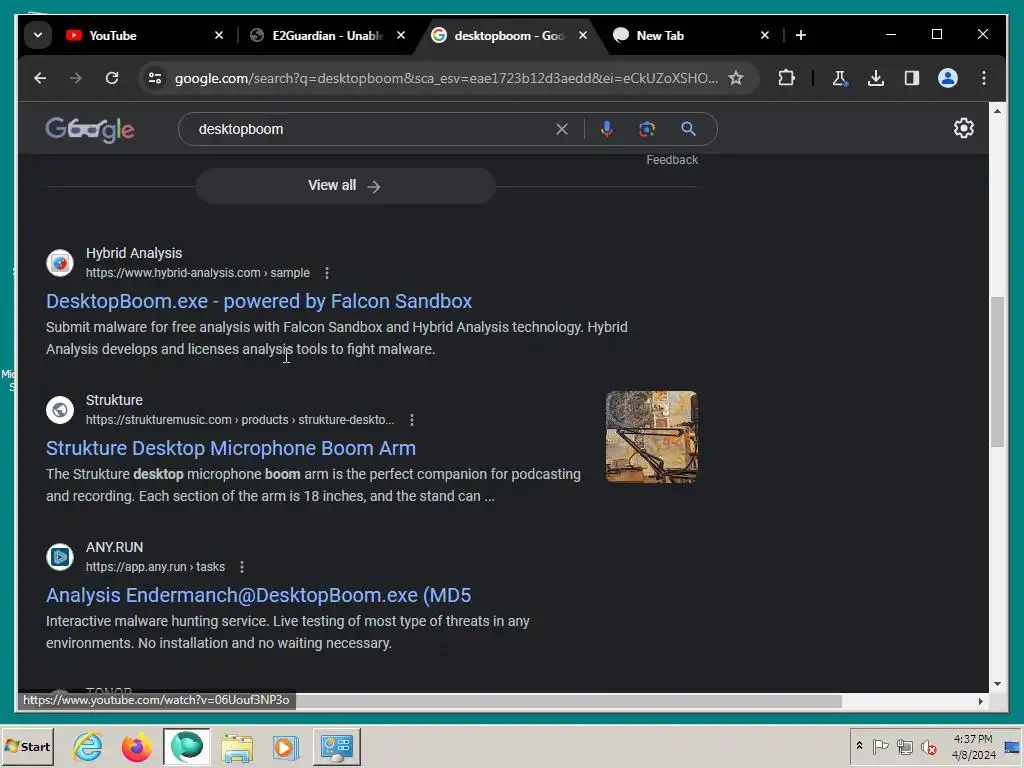The width and height of the screenshot is (1024, 768).
Task: Close the YouTube tab
Action: 219,35
